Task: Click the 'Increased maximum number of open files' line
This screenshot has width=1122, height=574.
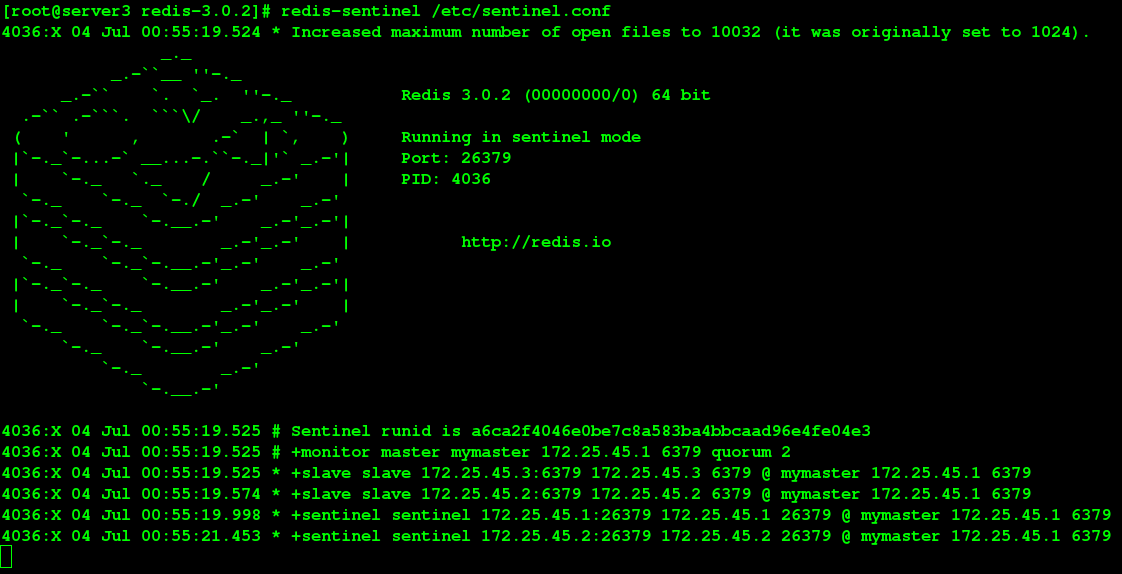Action: 545,32
